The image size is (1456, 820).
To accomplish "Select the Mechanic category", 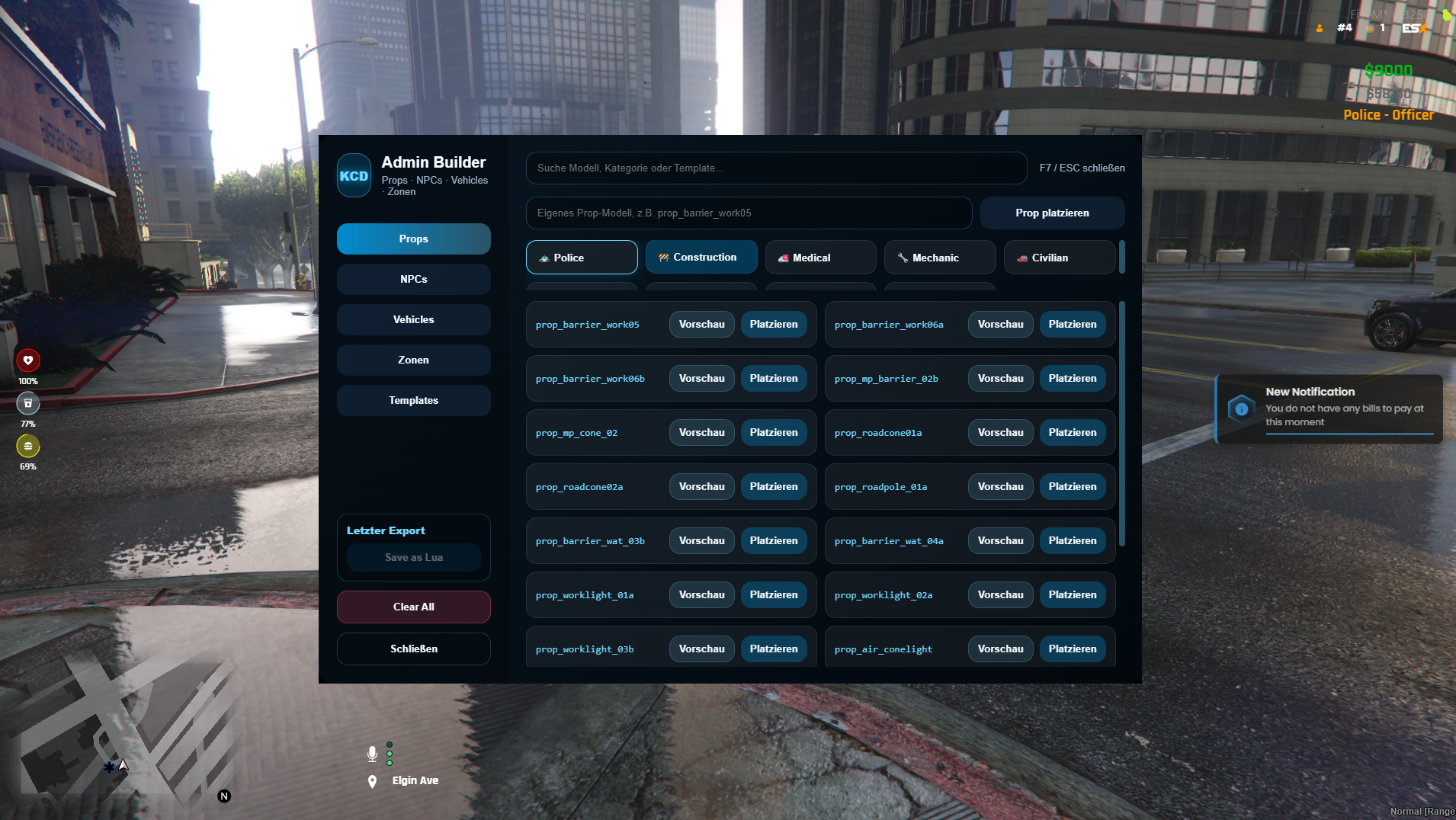I will pyautogui.click(x=940, y=258).
